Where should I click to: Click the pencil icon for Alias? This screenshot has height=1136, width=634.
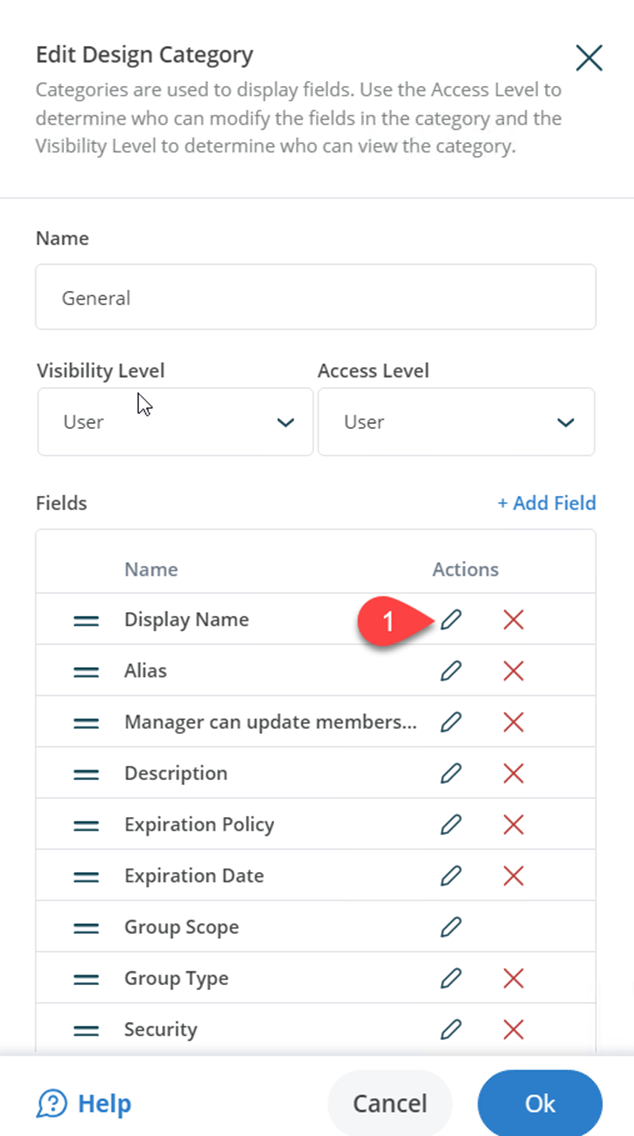point(451,671)
